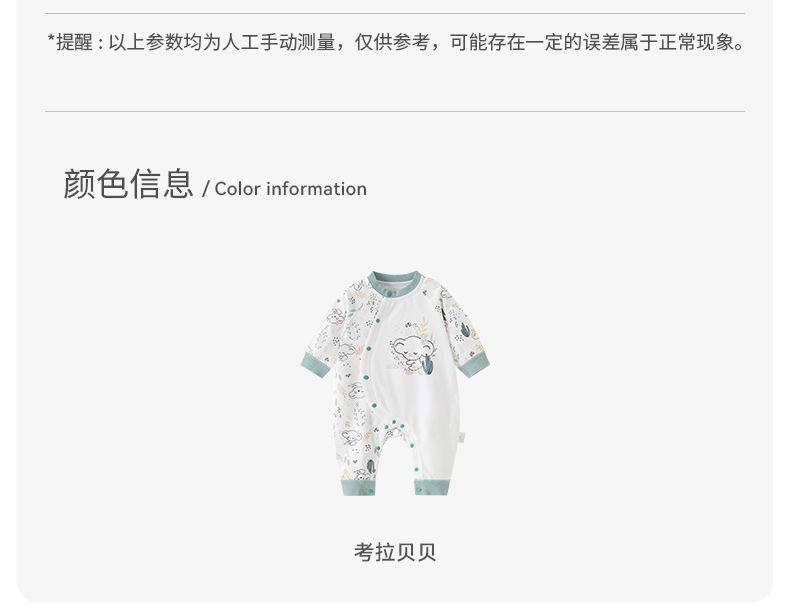Click the green snap button at collar
790x612 pixels.
[388, 292]
